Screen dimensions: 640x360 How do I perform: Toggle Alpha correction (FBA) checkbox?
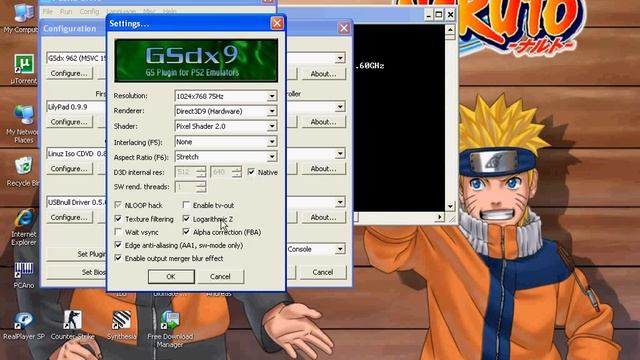(186, 232)
